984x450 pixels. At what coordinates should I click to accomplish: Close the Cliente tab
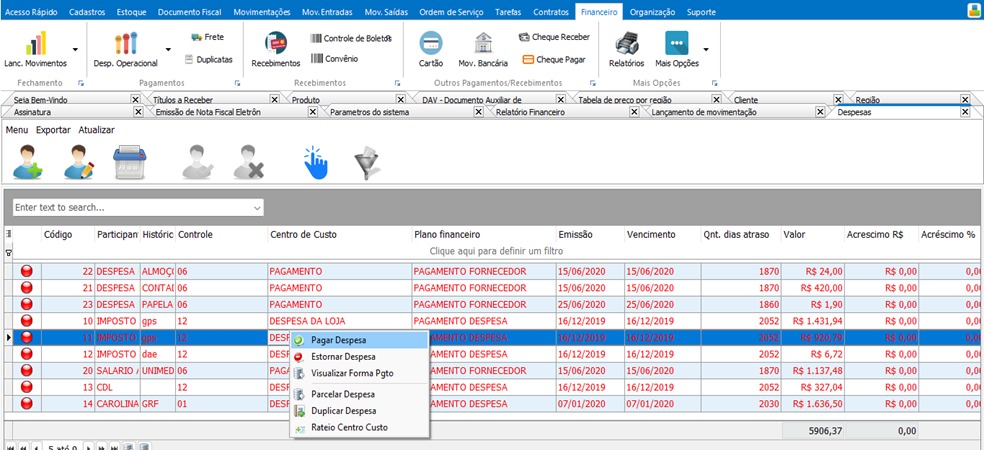[837, 100]
